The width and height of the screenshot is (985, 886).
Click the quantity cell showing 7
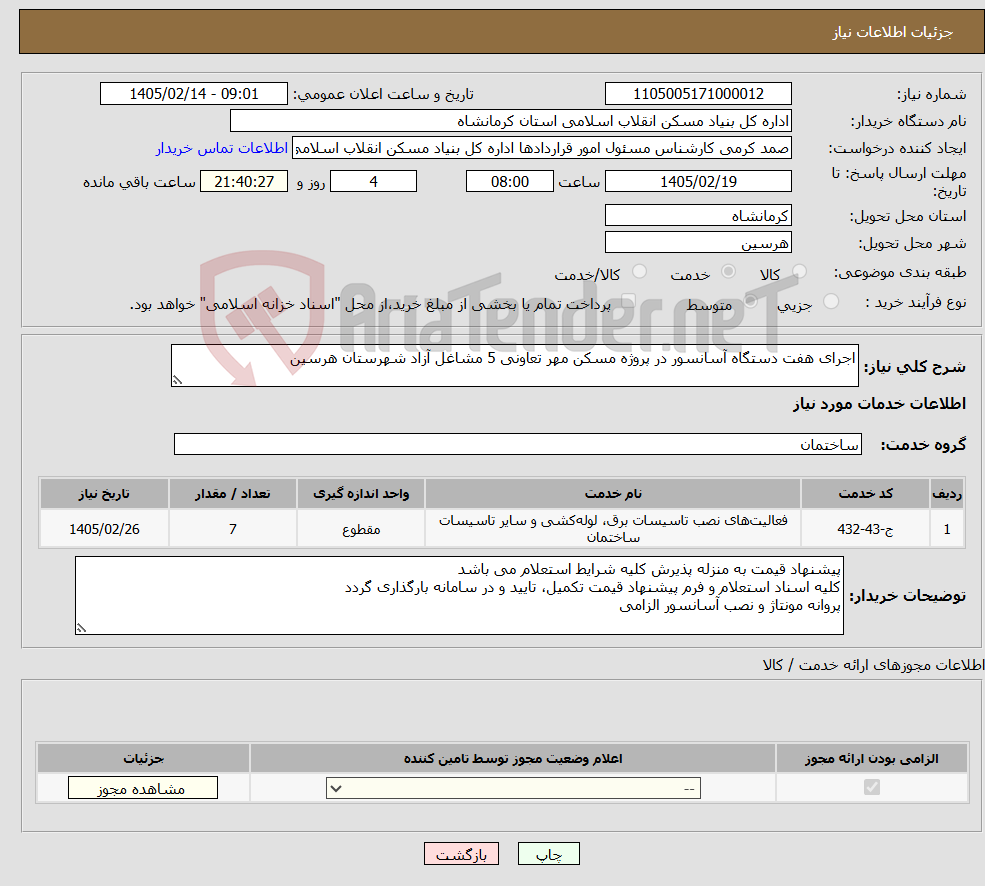pyautogui.click(x=232, y=528)
